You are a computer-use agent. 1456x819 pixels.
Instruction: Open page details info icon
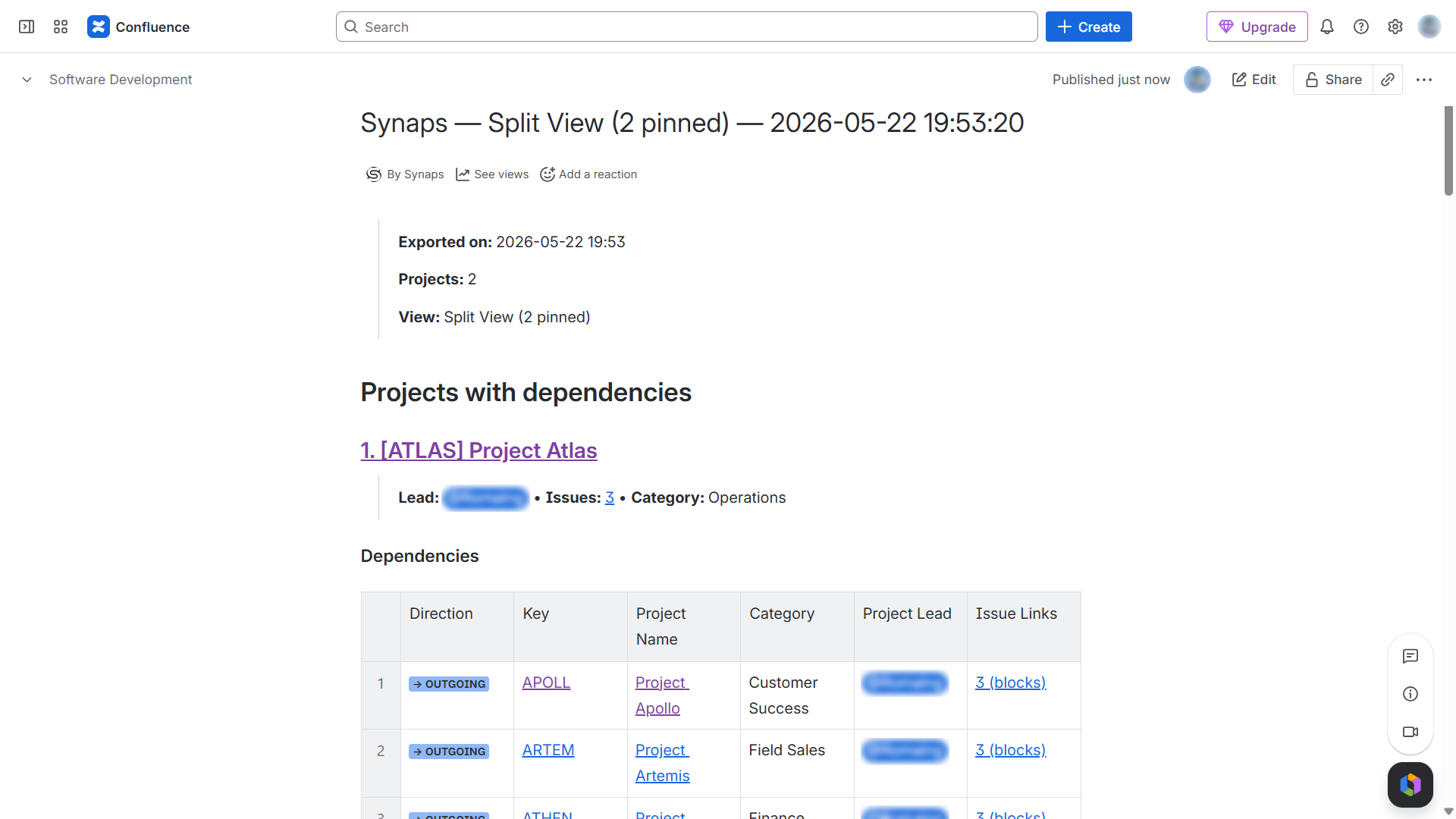[x=1410, y=694]
